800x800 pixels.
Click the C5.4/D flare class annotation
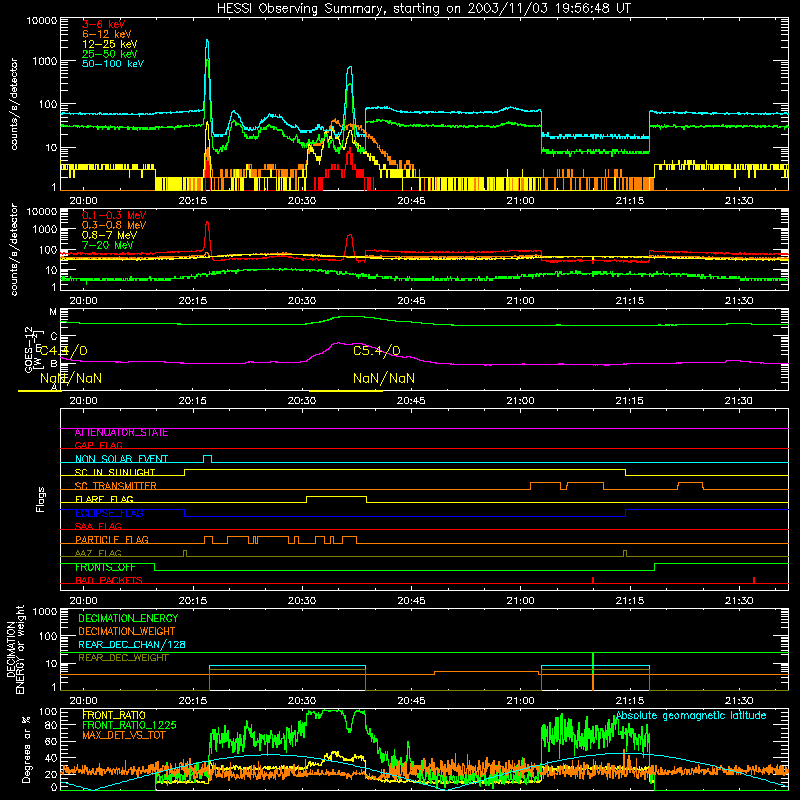coord(377,351)
